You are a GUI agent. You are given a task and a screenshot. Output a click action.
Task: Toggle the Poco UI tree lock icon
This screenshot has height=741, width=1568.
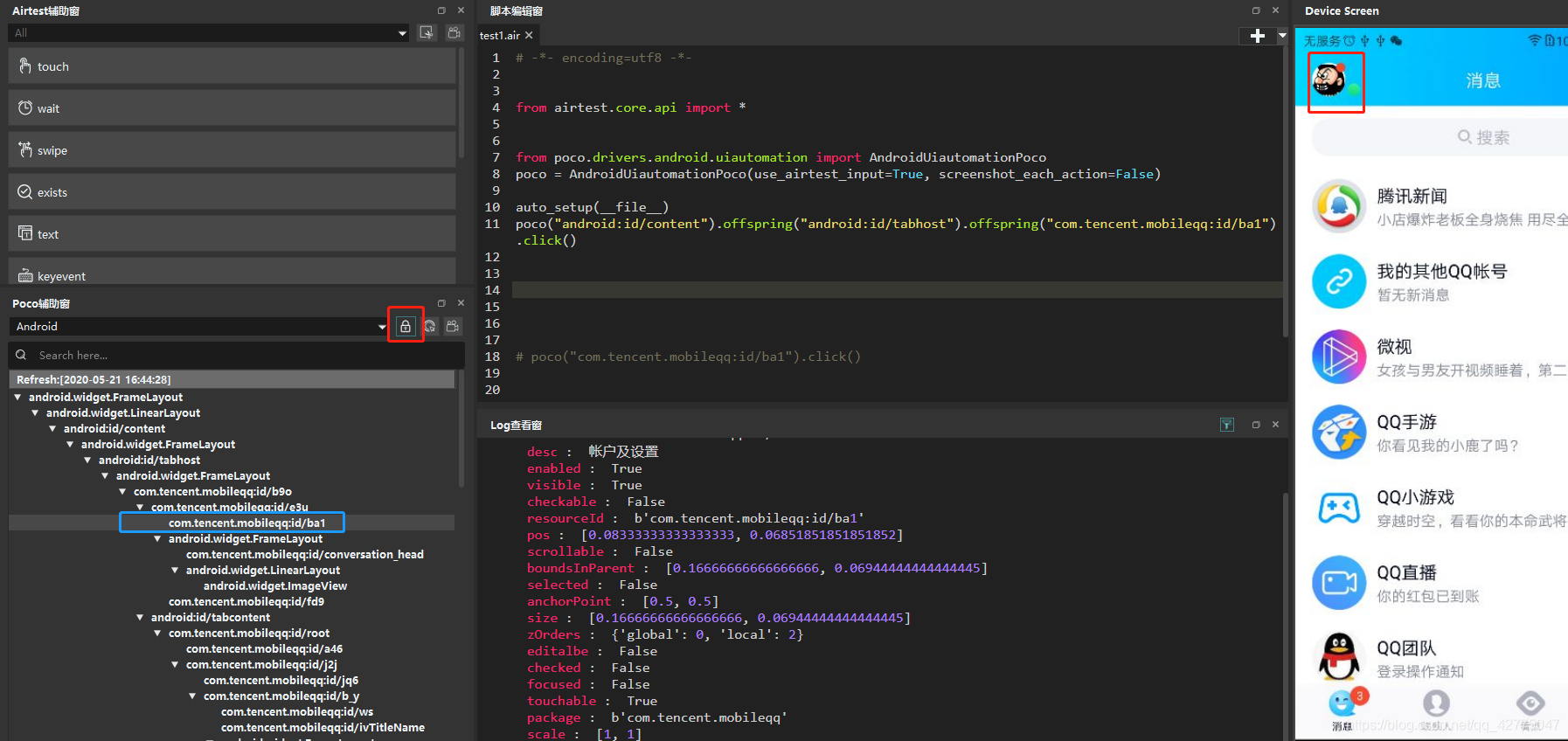coord(406,326)
